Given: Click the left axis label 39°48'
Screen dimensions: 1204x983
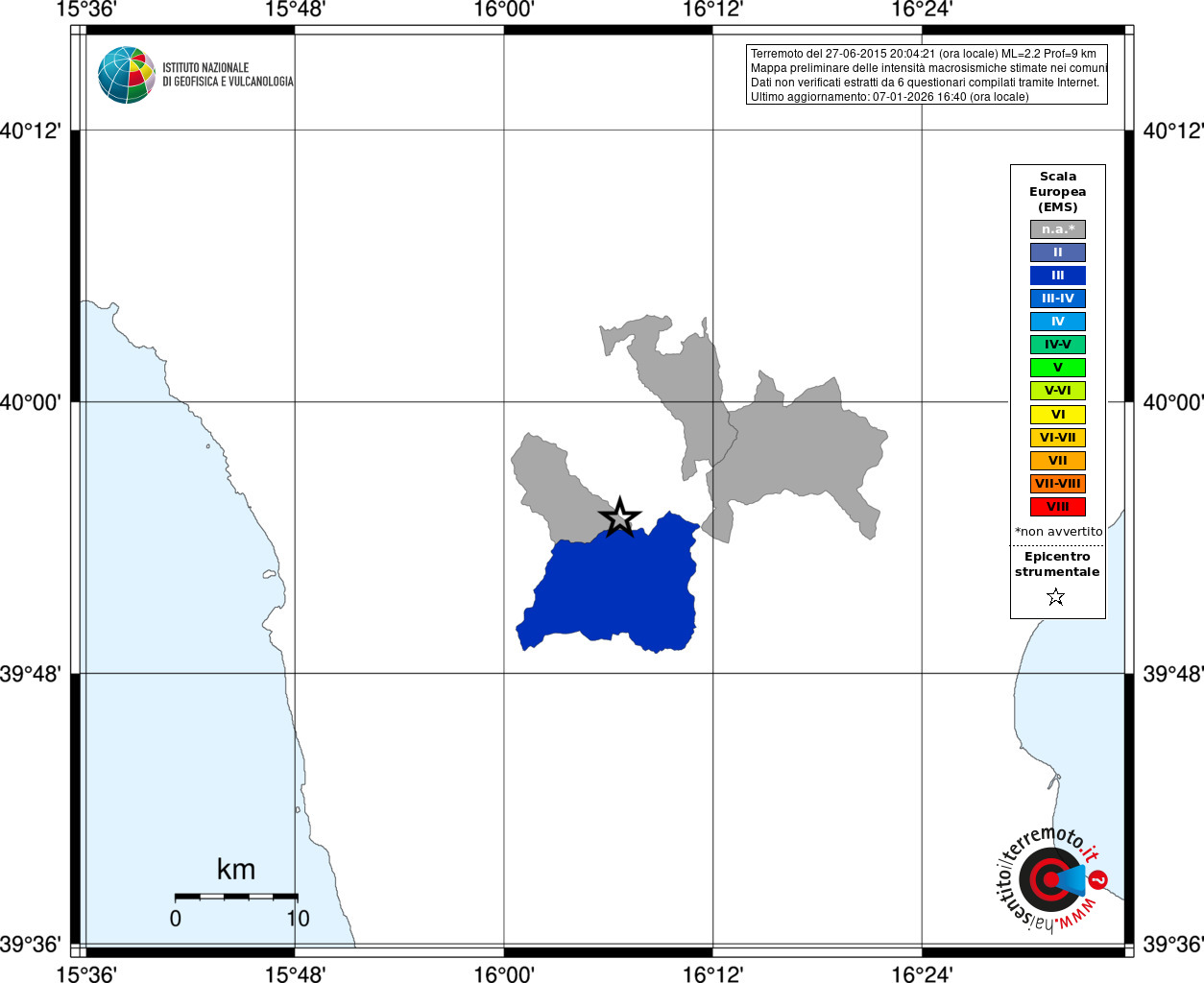Looking at the screenshot, I should pyautogui.click(x=30, y=674).
